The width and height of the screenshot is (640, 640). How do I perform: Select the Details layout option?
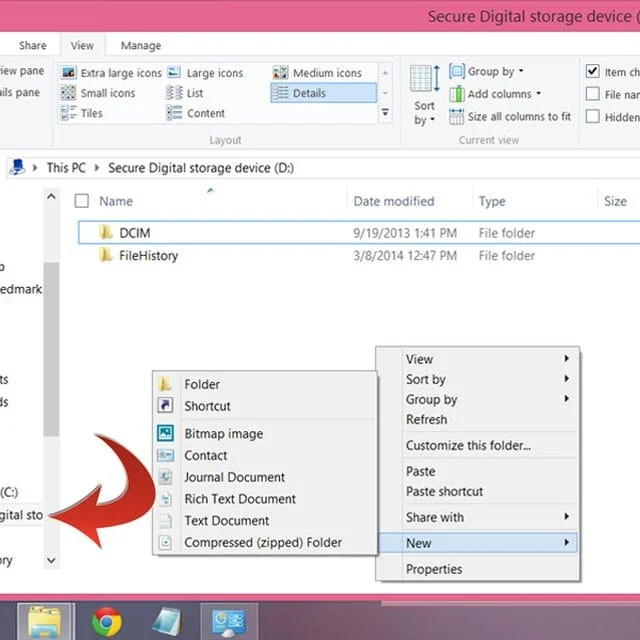click(x=323, y=93)
